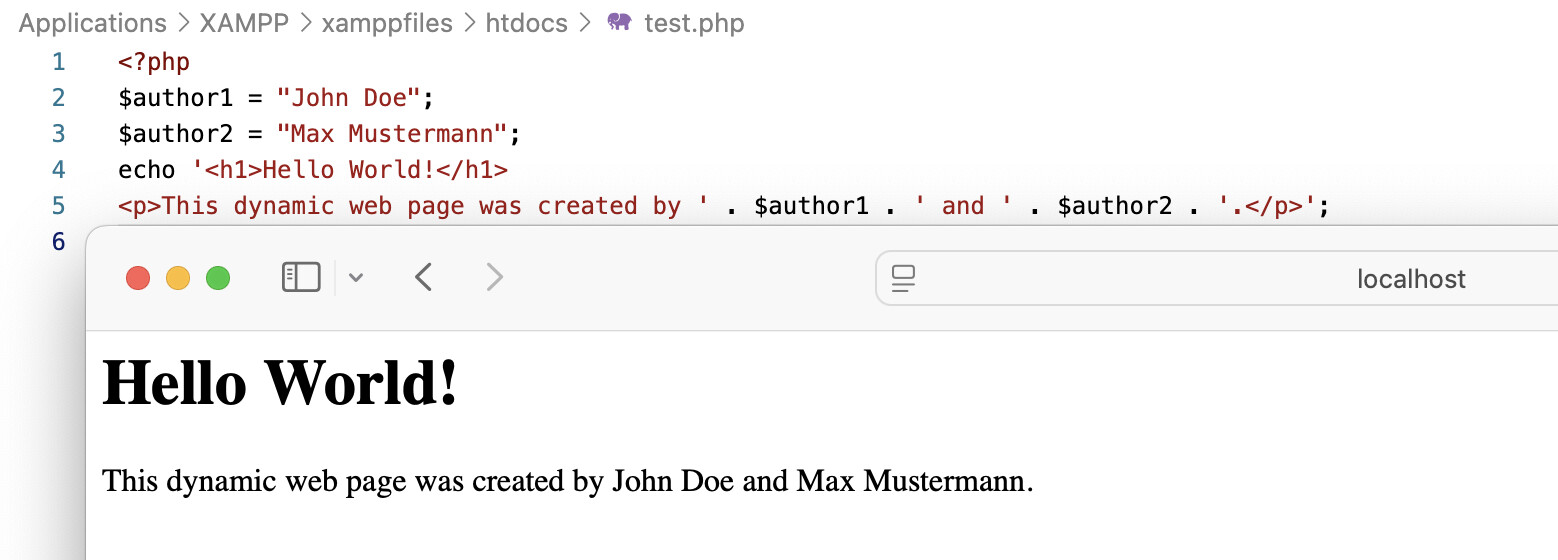This screenshot has height=560, width=1558.
Task: Open the XAMPP breadcrumb segment
Action: [x=244, y=23]
